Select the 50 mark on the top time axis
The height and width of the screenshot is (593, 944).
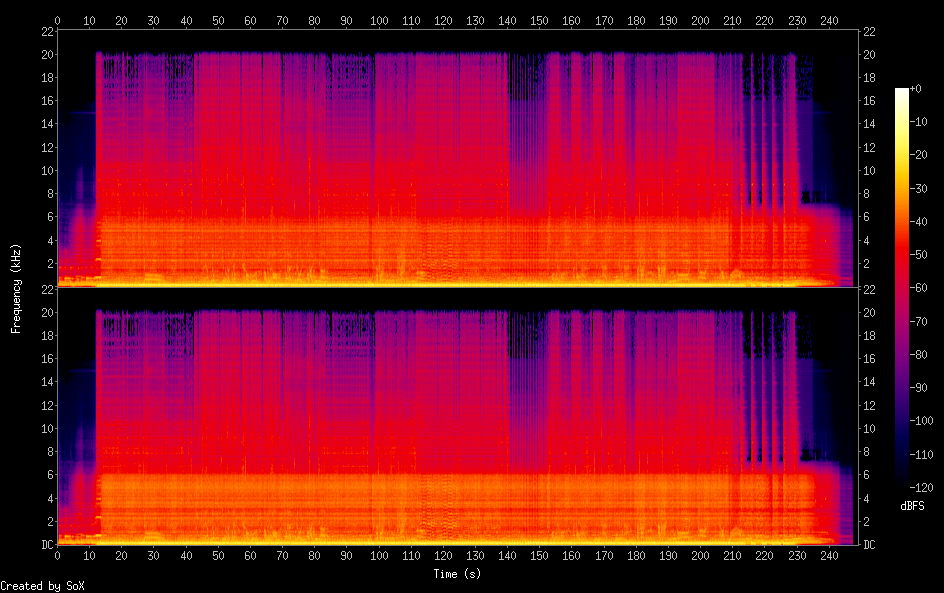217,20
